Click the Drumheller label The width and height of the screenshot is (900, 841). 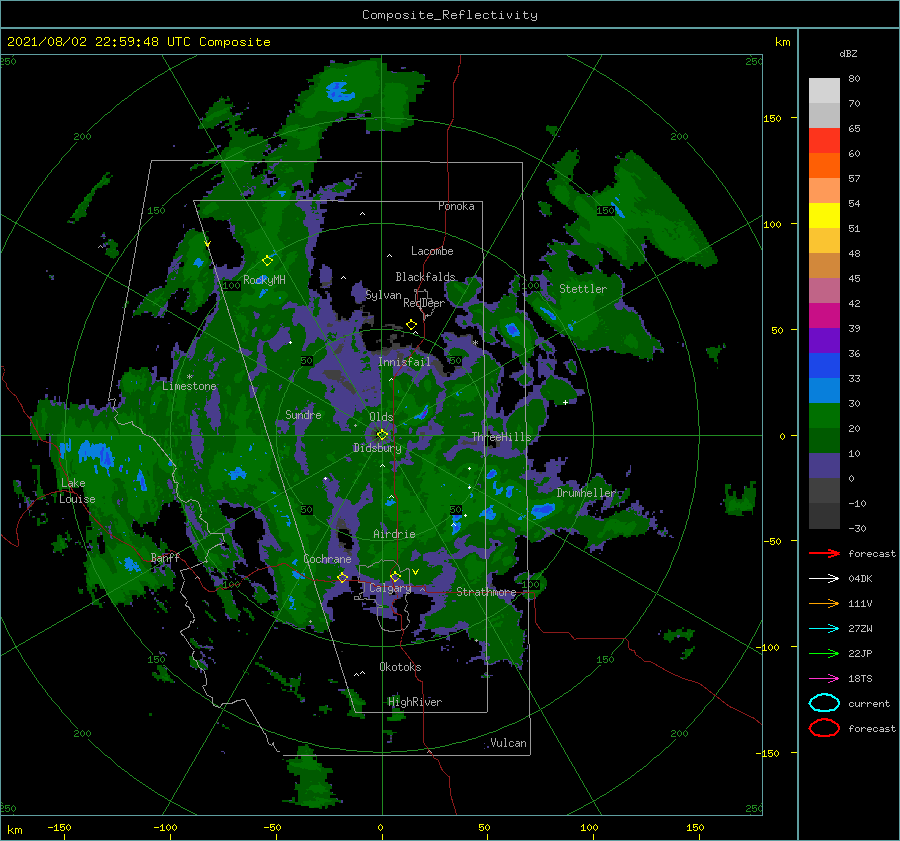tap(586, 493)
